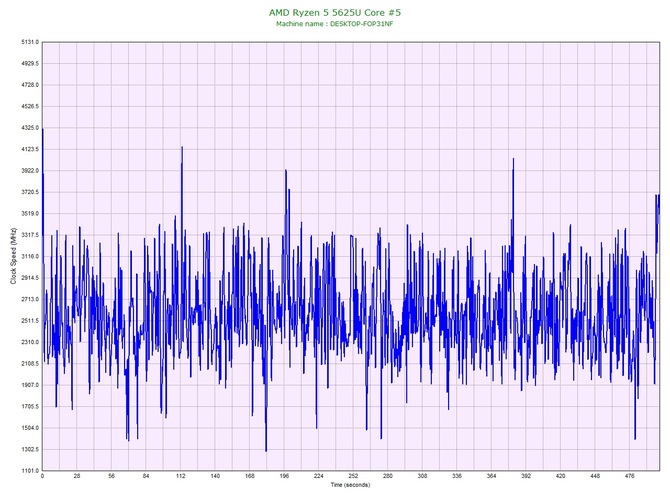Click the 1302.5 y-axis value
This screenshot has width=670, height=502.
coord(30,449)
